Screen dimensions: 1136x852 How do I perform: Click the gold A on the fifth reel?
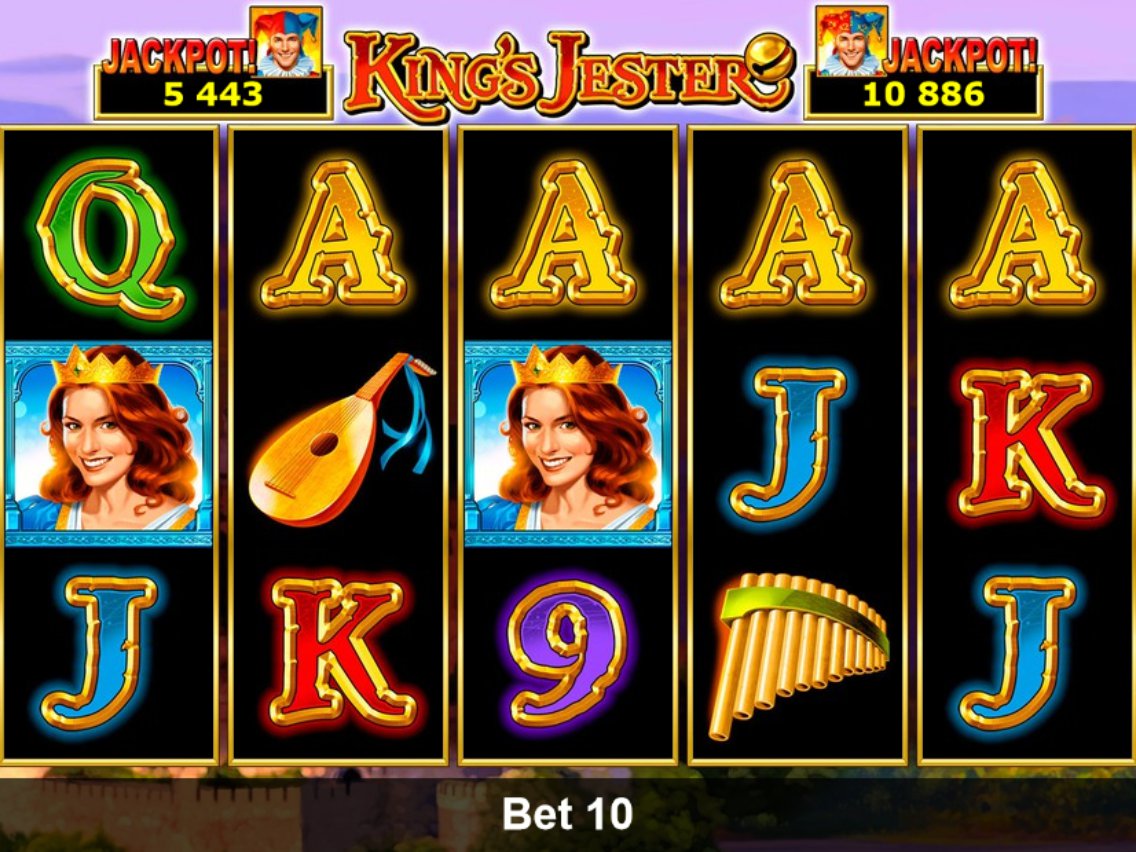tap(1022, 234)
